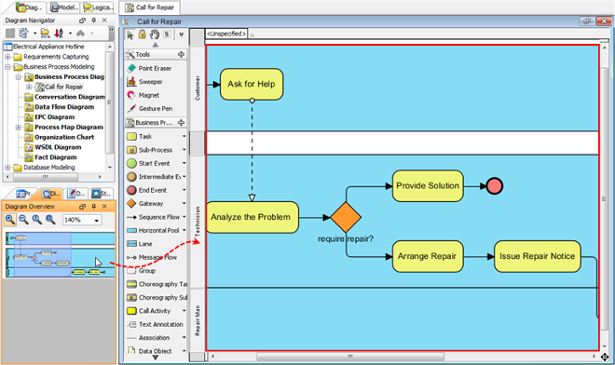Pick the Start Event shape
The height and width of the screenshot is (365, 615).
click(x=149, y=163)
